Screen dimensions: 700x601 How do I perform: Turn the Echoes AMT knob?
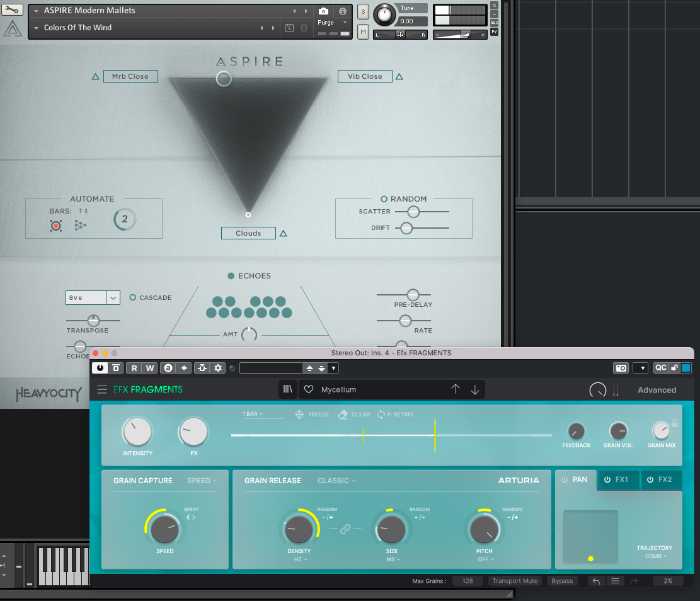(x=249, y=334)
